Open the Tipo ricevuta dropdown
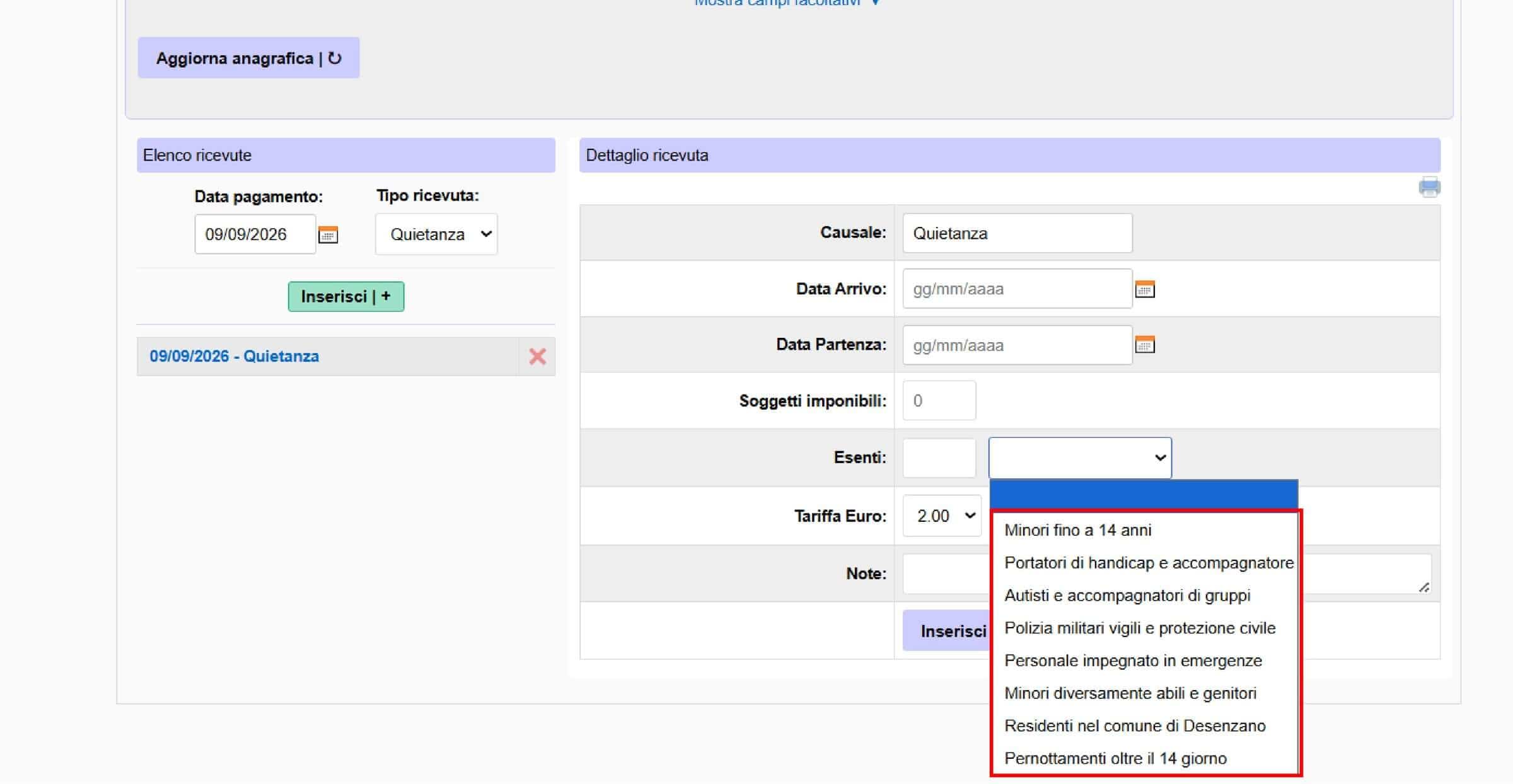 pos(436,234)
